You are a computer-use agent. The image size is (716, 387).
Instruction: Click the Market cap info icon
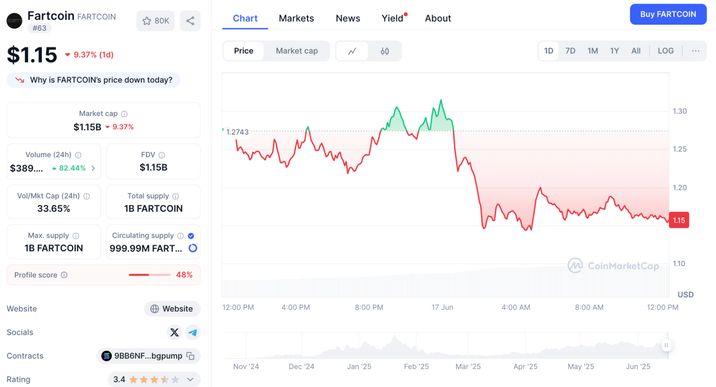(x=124, y=114)
